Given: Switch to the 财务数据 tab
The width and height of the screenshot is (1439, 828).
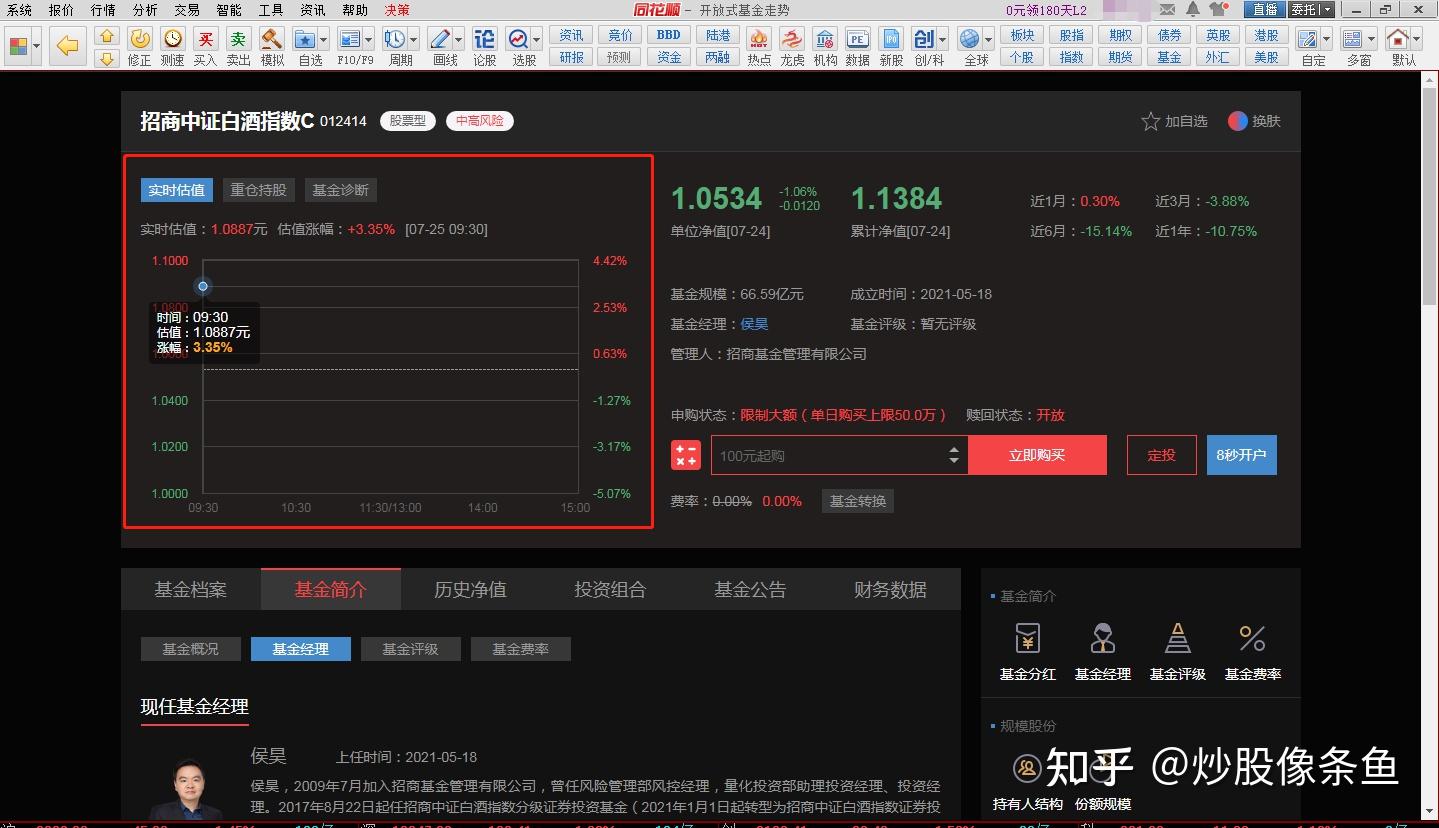Looking at the screenshot, I should pos(890,589).
